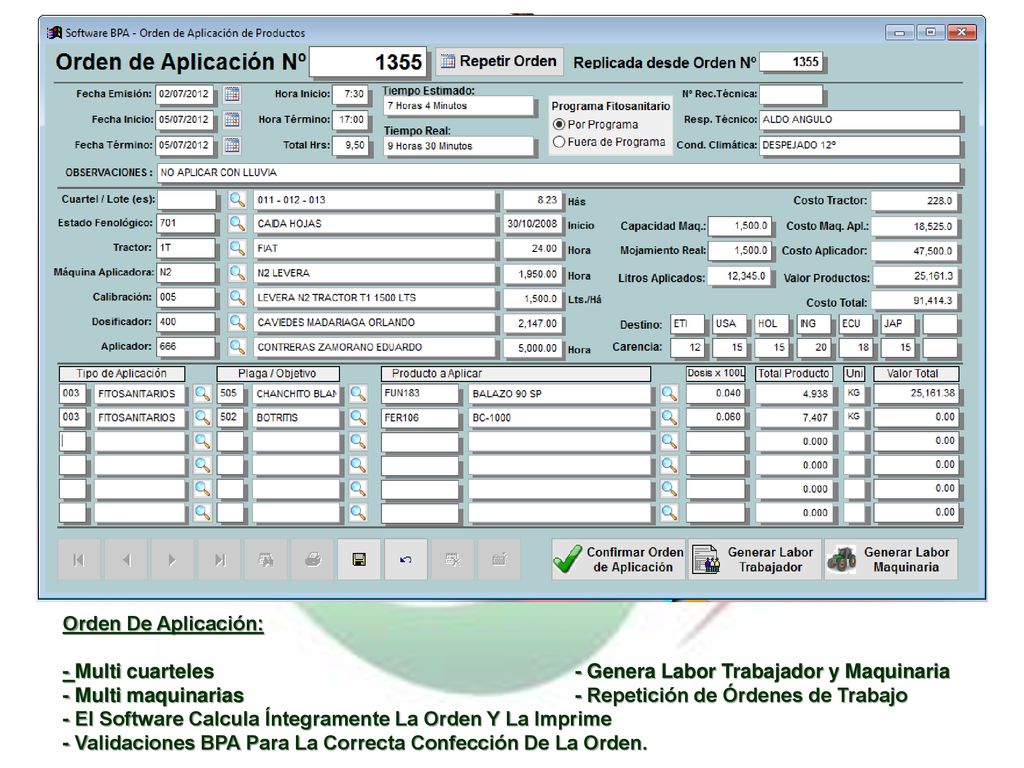This screenshot has height=768, width=1024.
Task: Click the binoculars find button
Action: 266,560
